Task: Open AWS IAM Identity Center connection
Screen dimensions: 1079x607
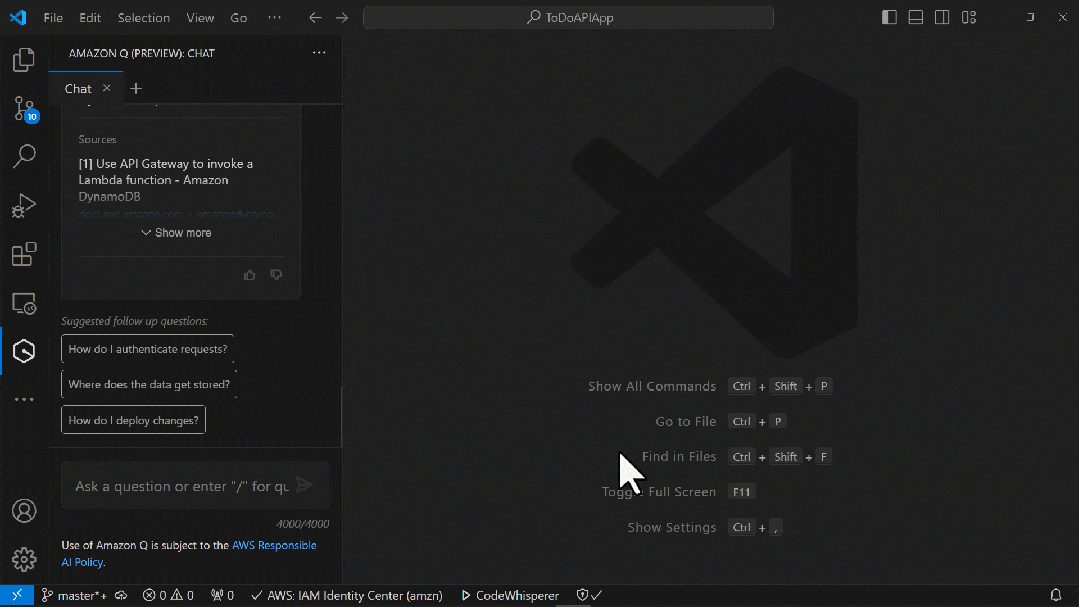Action: [347, 595]
